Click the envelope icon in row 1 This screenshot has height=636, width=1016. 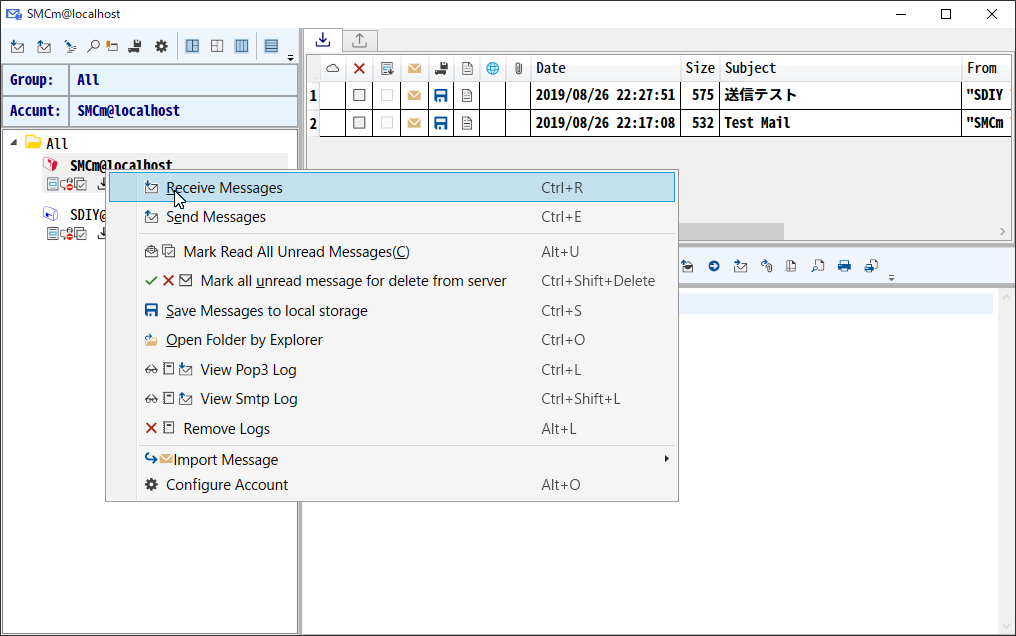pyautogui.click(x=415, y=95)
